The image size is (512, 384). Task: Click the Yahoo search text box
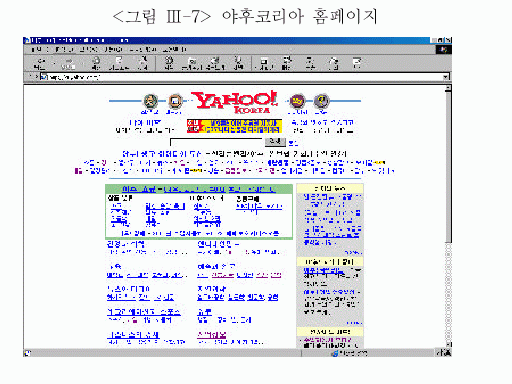click(217, 142)
